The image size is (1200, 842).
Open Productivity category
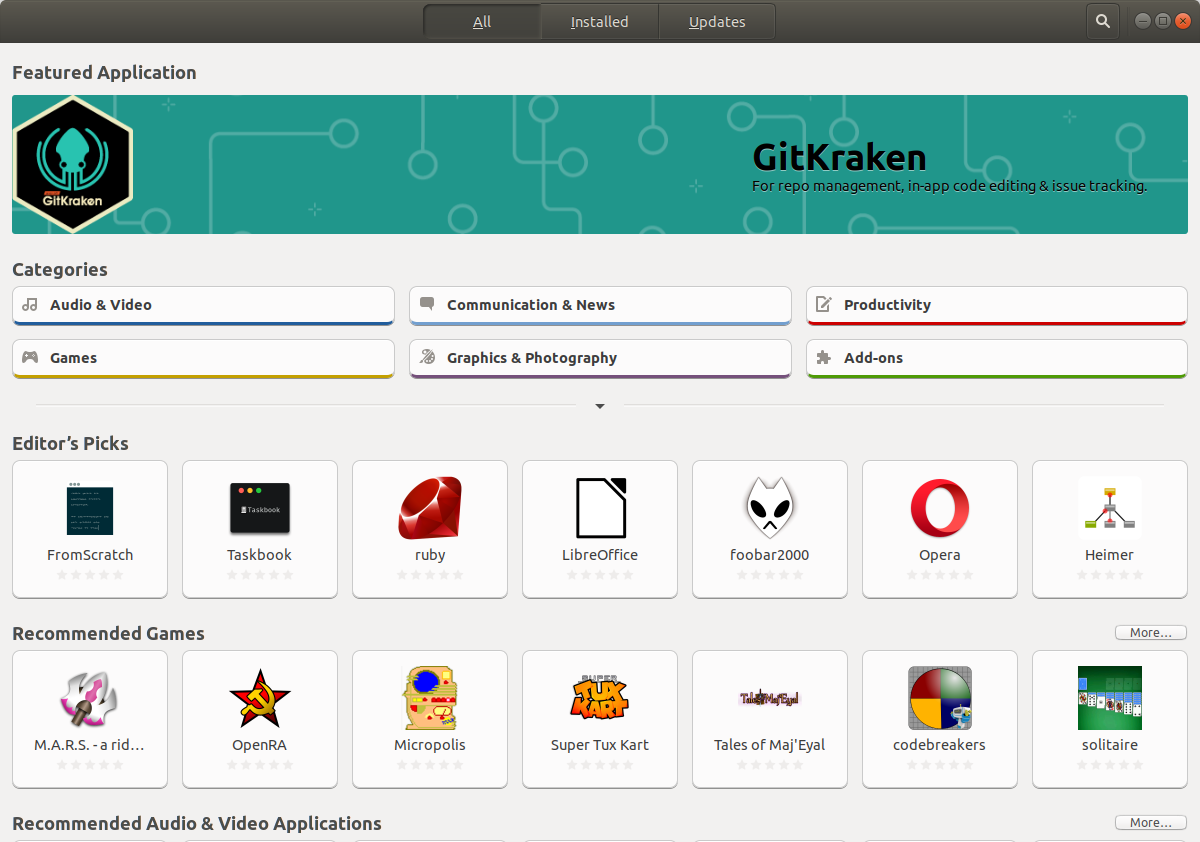pyautogui.click(x=997, y=306)
